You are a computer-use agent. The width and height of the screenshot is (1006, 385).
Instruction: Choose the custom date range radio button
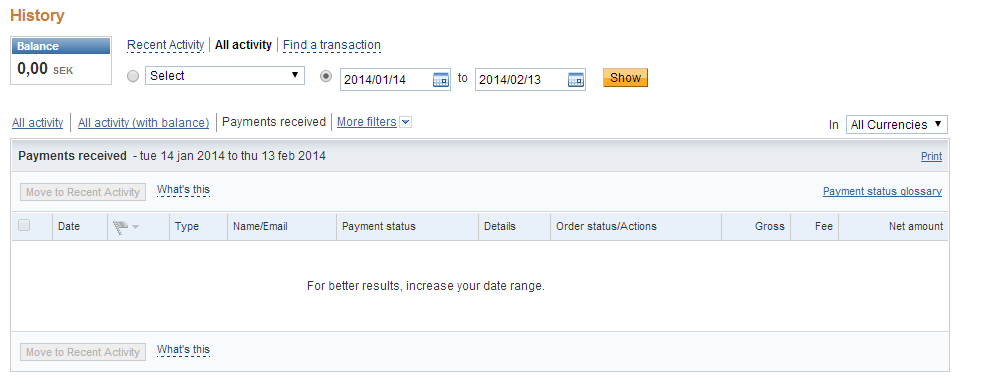pos(327,76)
